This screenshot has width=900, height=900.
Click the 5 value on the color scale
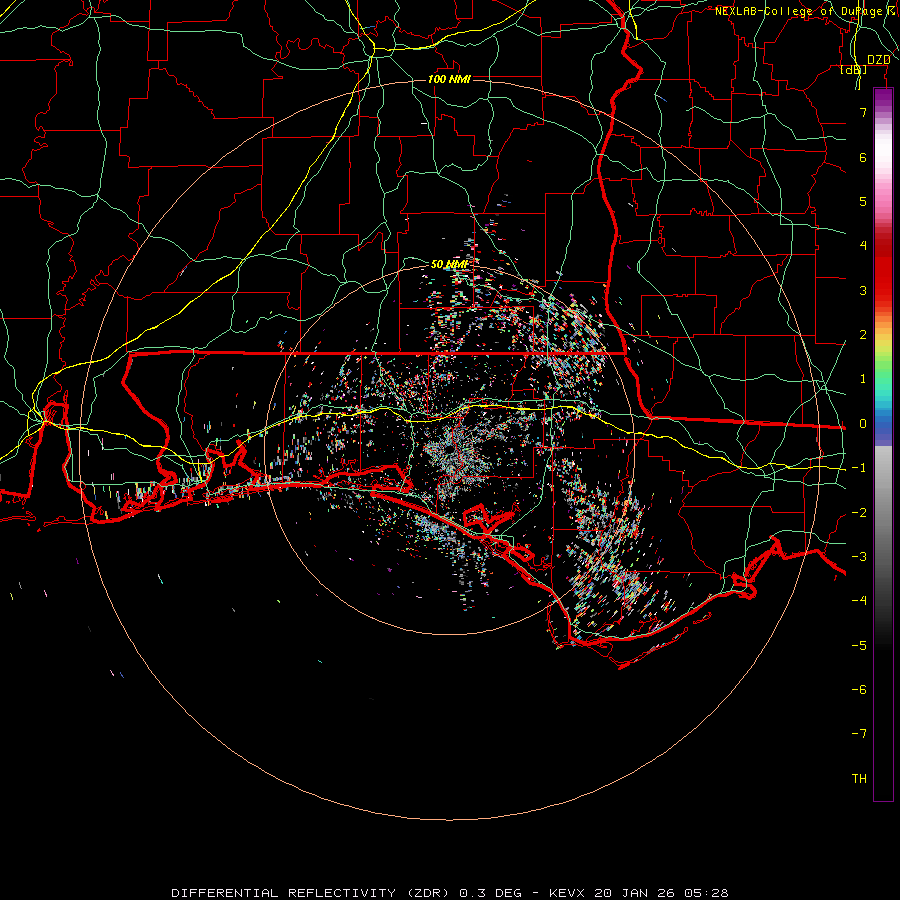point(863,201)
